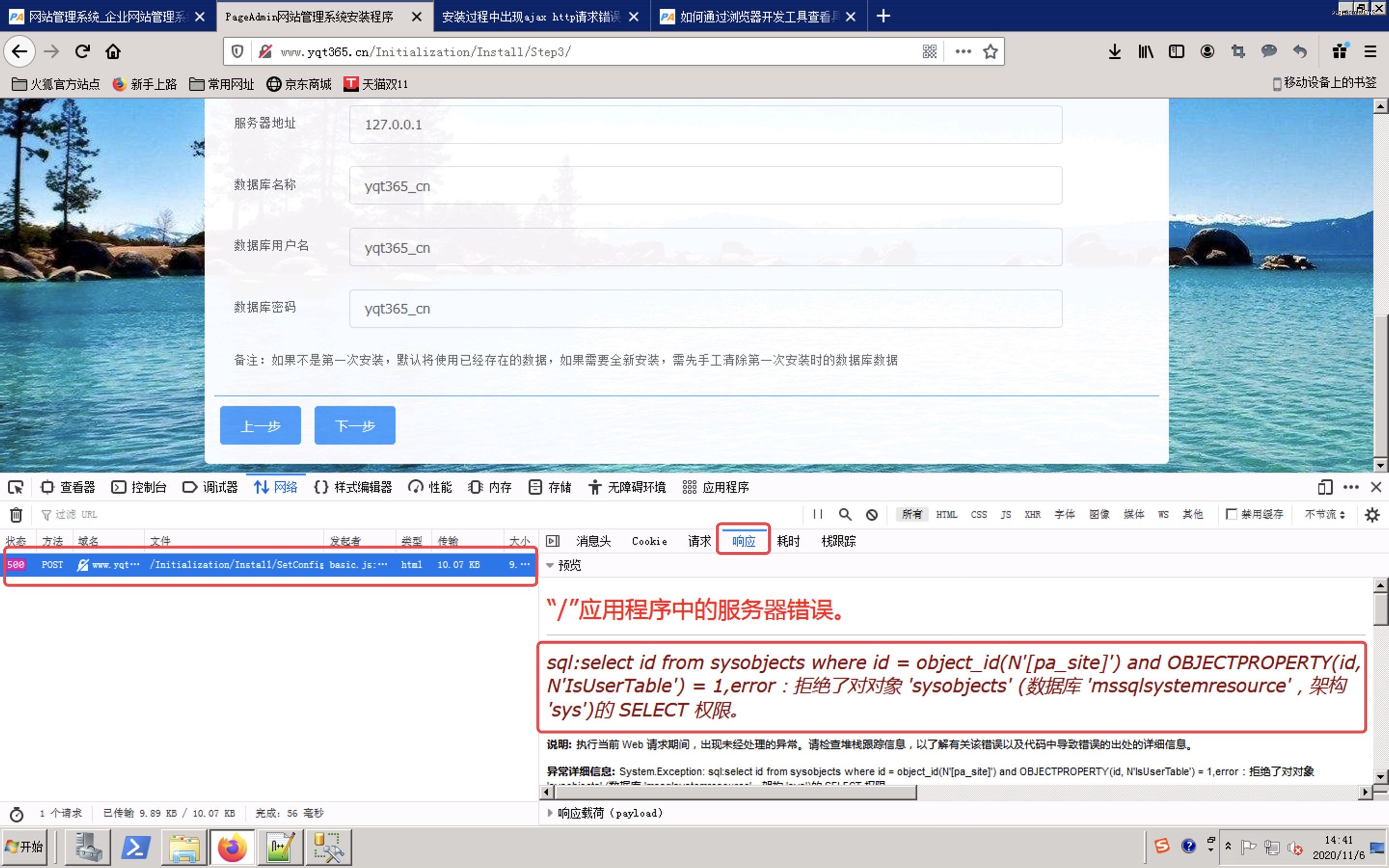Reload the page with refresh icon

(82, 52)
